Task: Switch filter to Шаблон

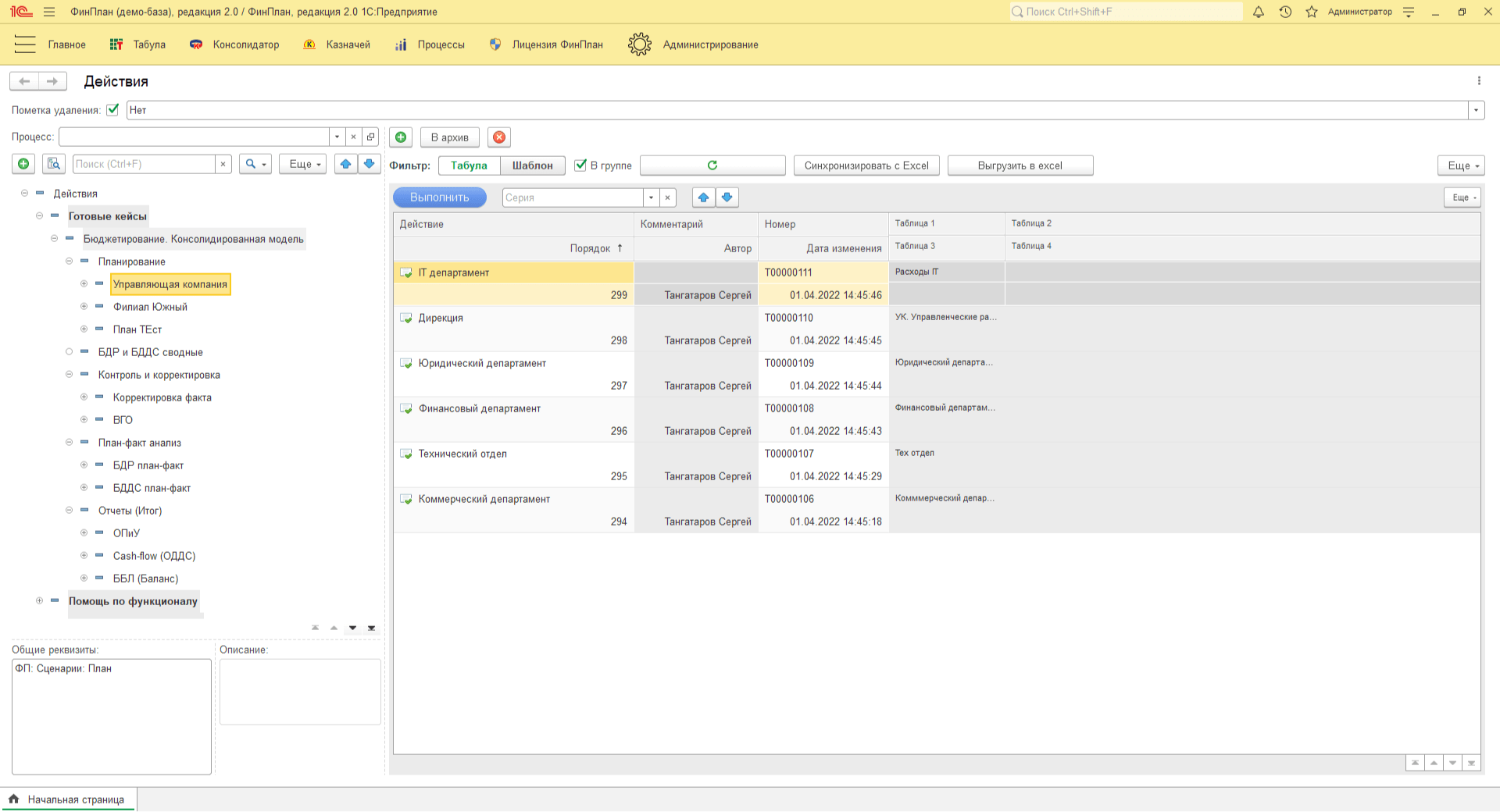Action: click(x=532, y=166)
